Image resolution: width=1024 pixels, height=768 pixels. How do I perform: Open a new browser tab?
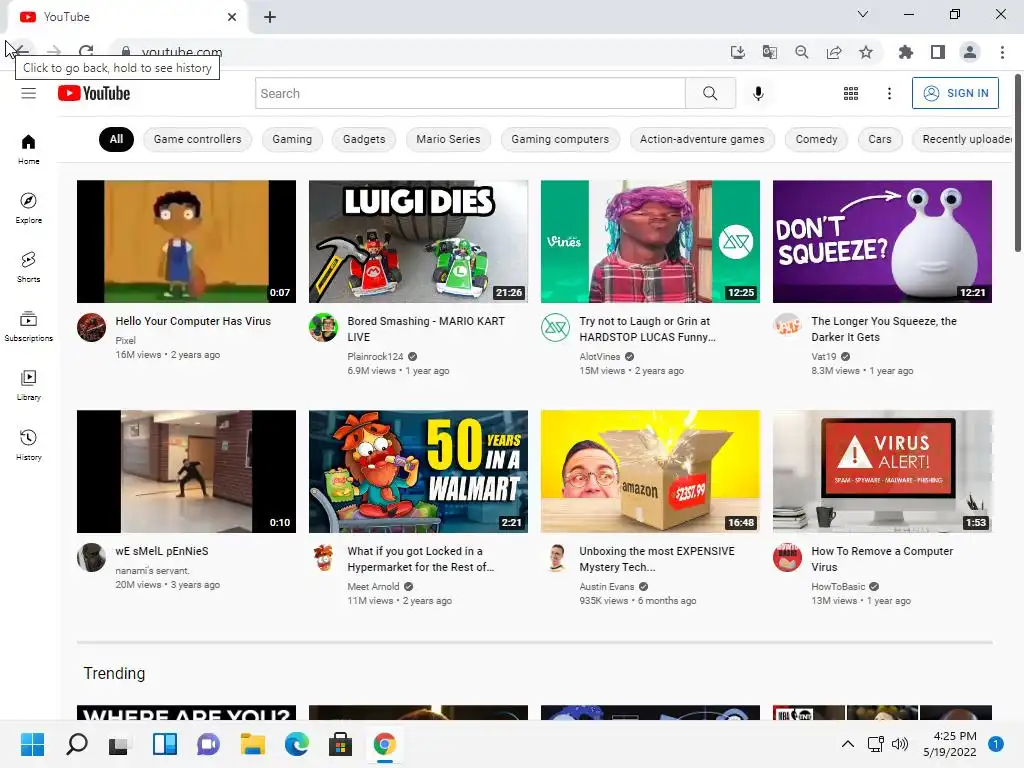click(x=270, y=17)
